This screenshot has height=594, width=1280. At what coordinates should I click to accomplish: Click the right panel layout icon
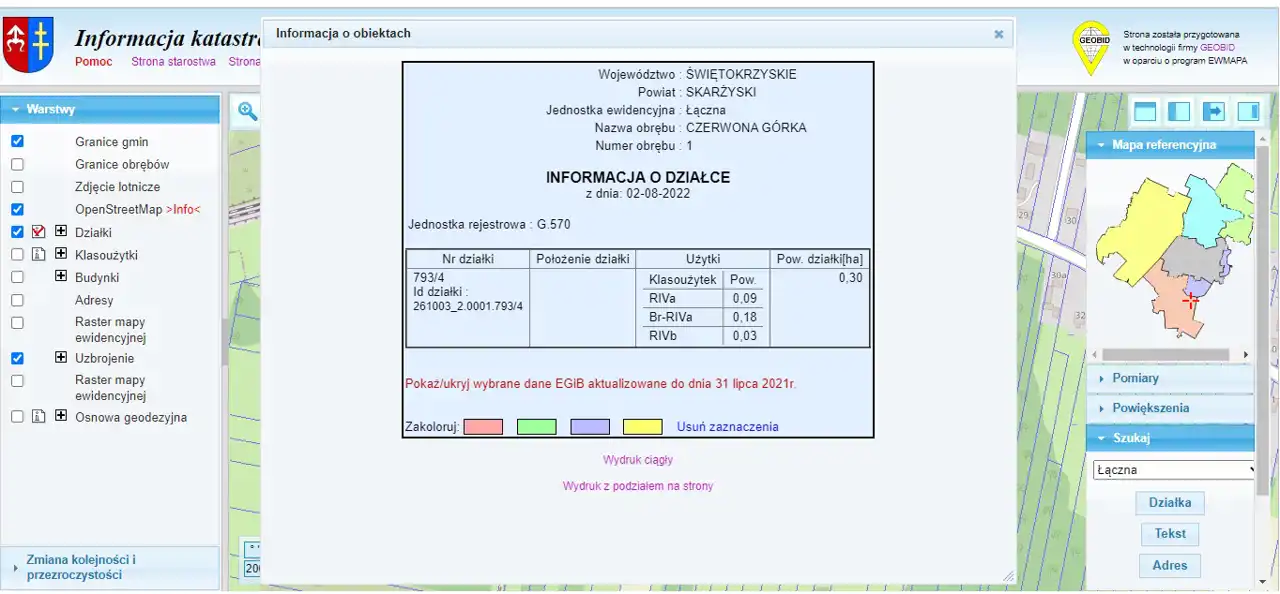coord(1248,111)
